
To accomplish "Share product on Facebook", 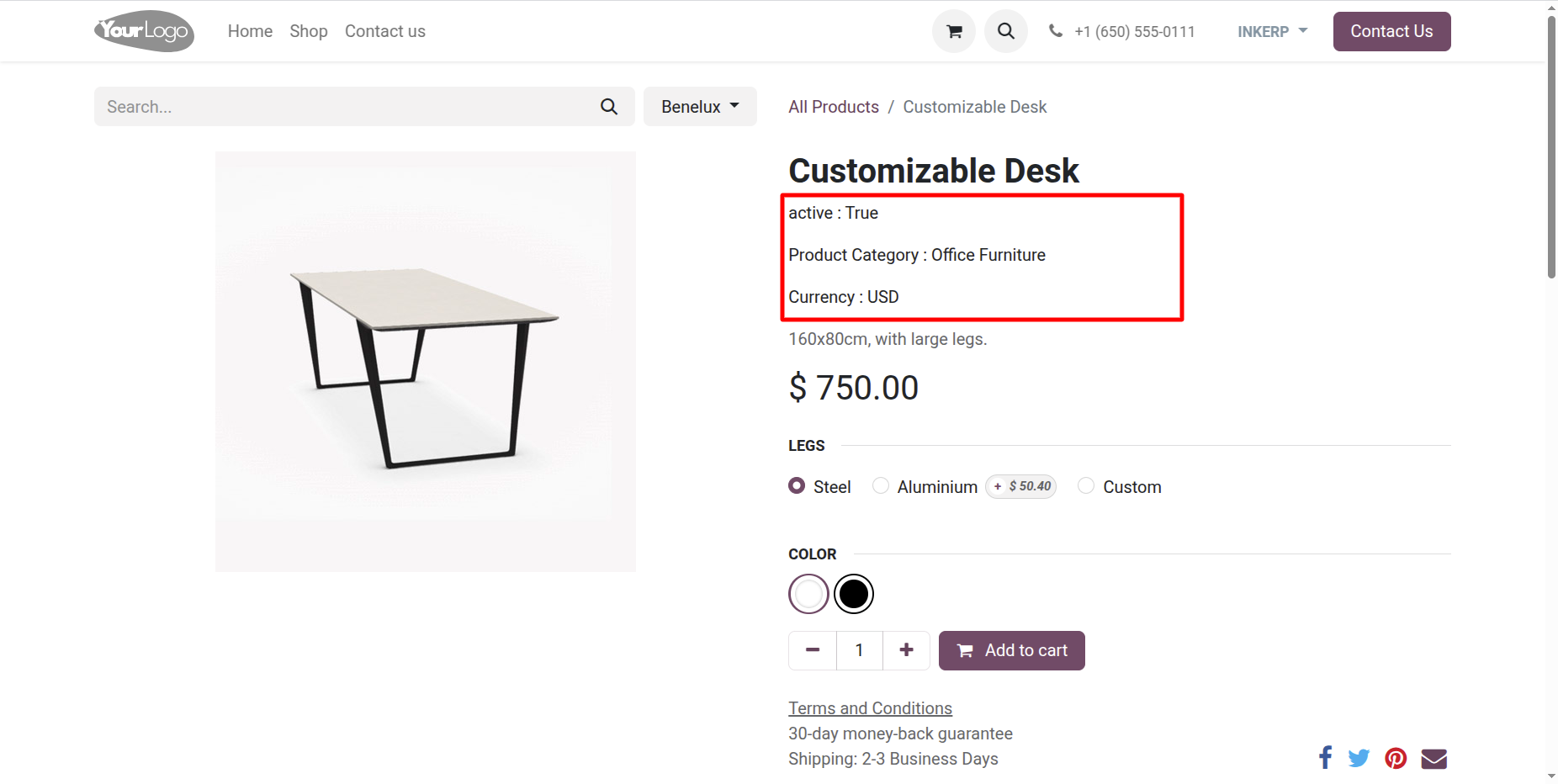I will [x=1325, y=758].
